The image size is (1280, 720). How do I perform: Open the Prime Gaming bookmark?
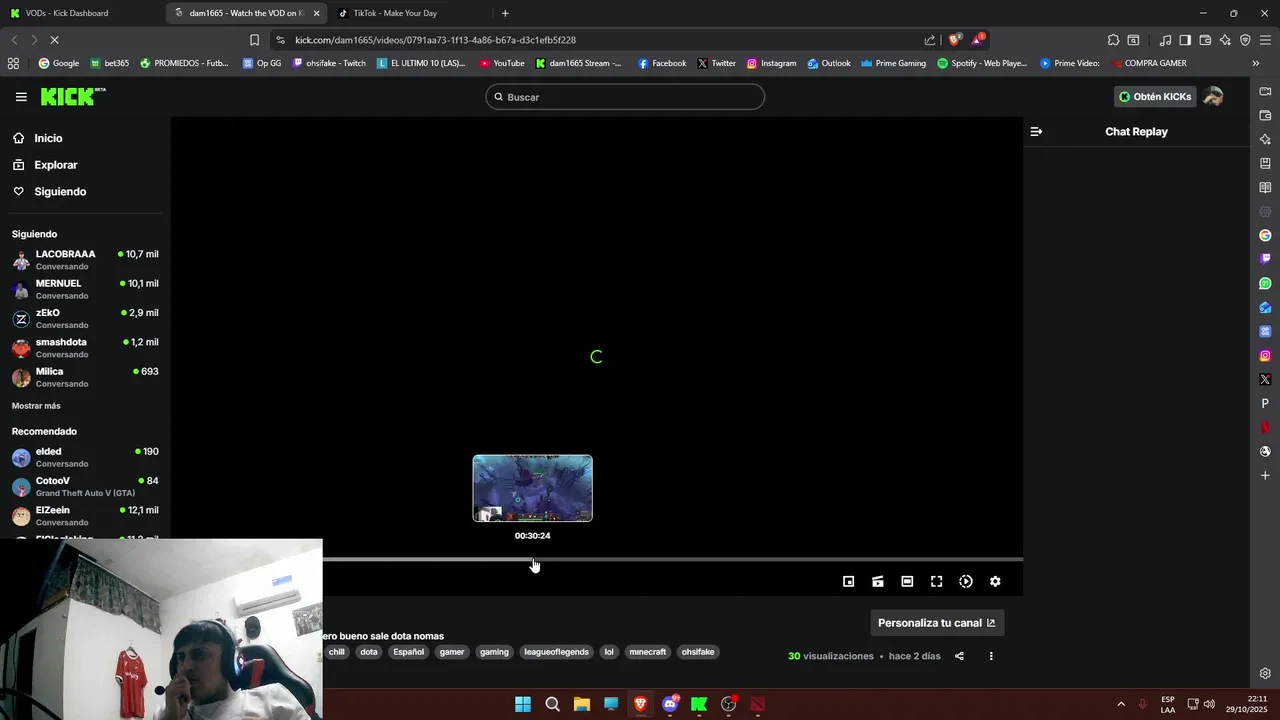click(893, 63)
